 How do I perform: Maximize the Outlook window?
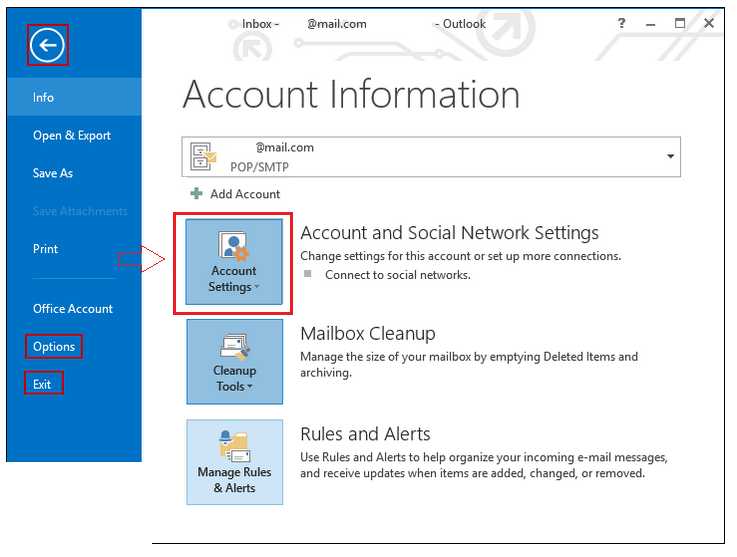[680, 23]
